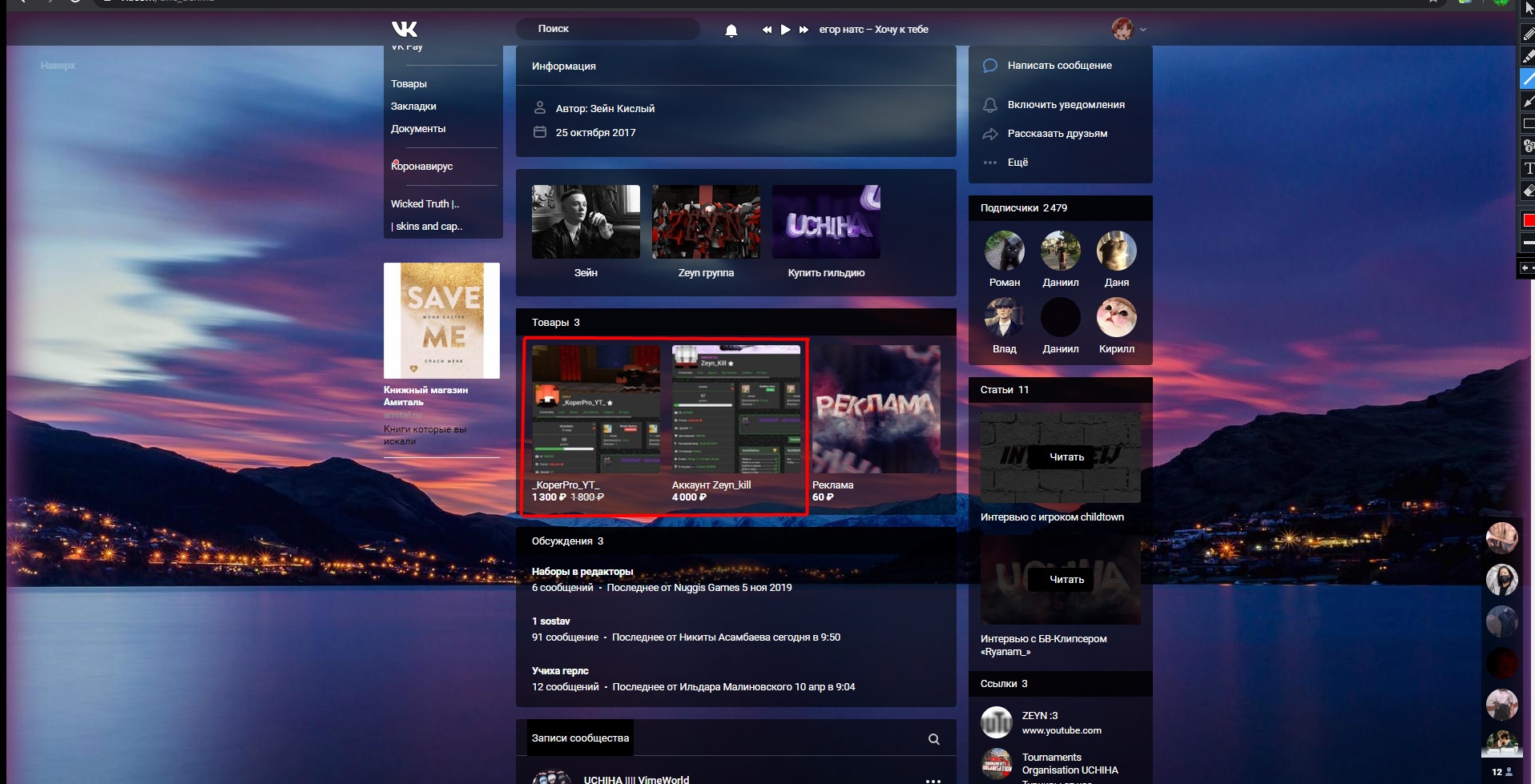Open Закладки in the left menu

(x=413, y=107)
